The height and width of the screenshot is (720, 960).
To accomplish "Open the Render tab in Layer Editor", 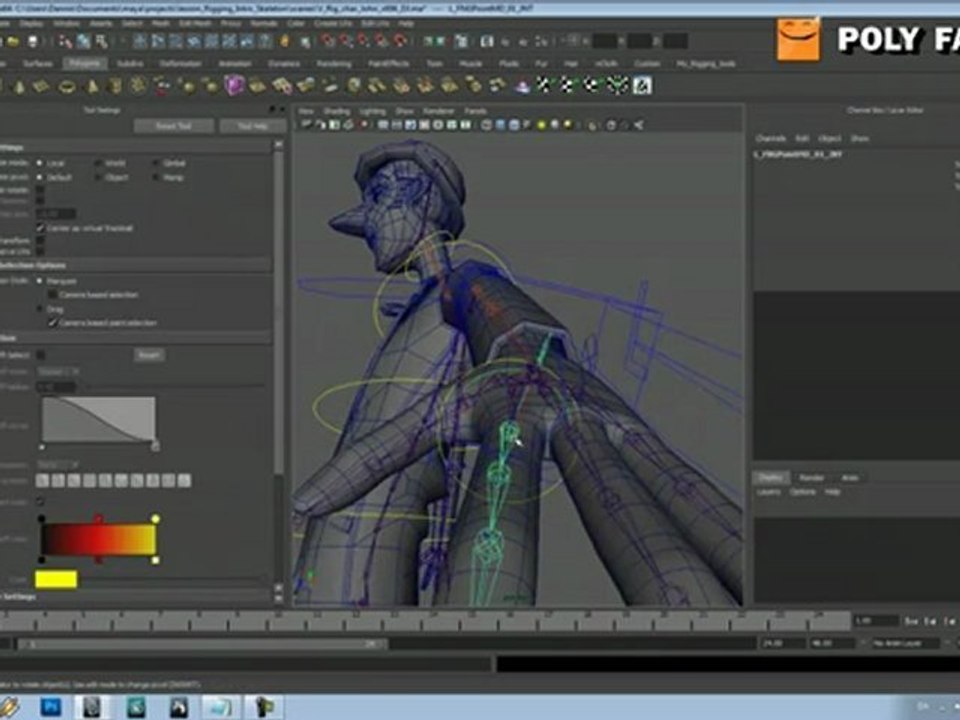I will click(811, 478).
